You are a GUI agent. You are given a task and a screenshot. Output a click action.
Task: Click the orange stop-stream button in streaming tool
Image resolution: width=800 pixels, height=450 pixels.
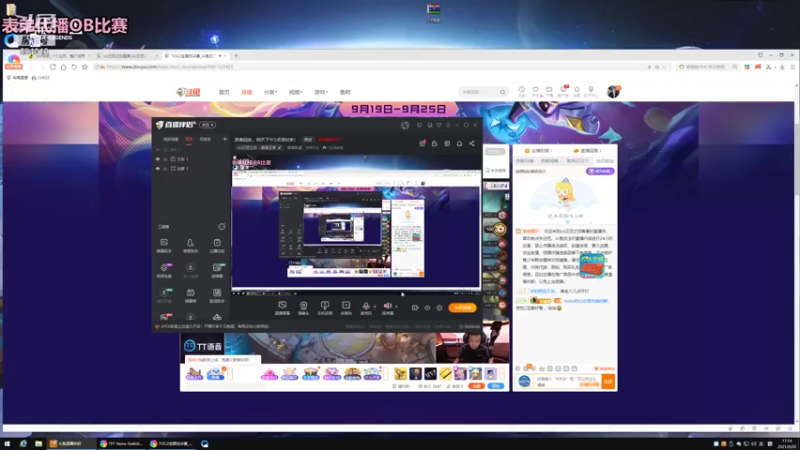pos(462,308)
